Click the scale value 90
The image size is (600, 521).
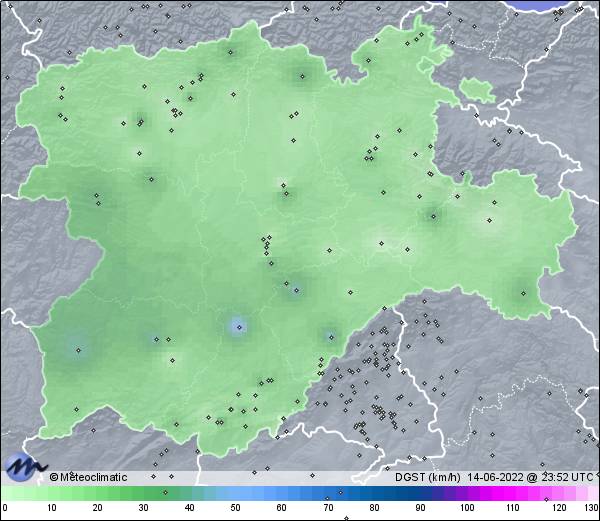tap(421, 508)
